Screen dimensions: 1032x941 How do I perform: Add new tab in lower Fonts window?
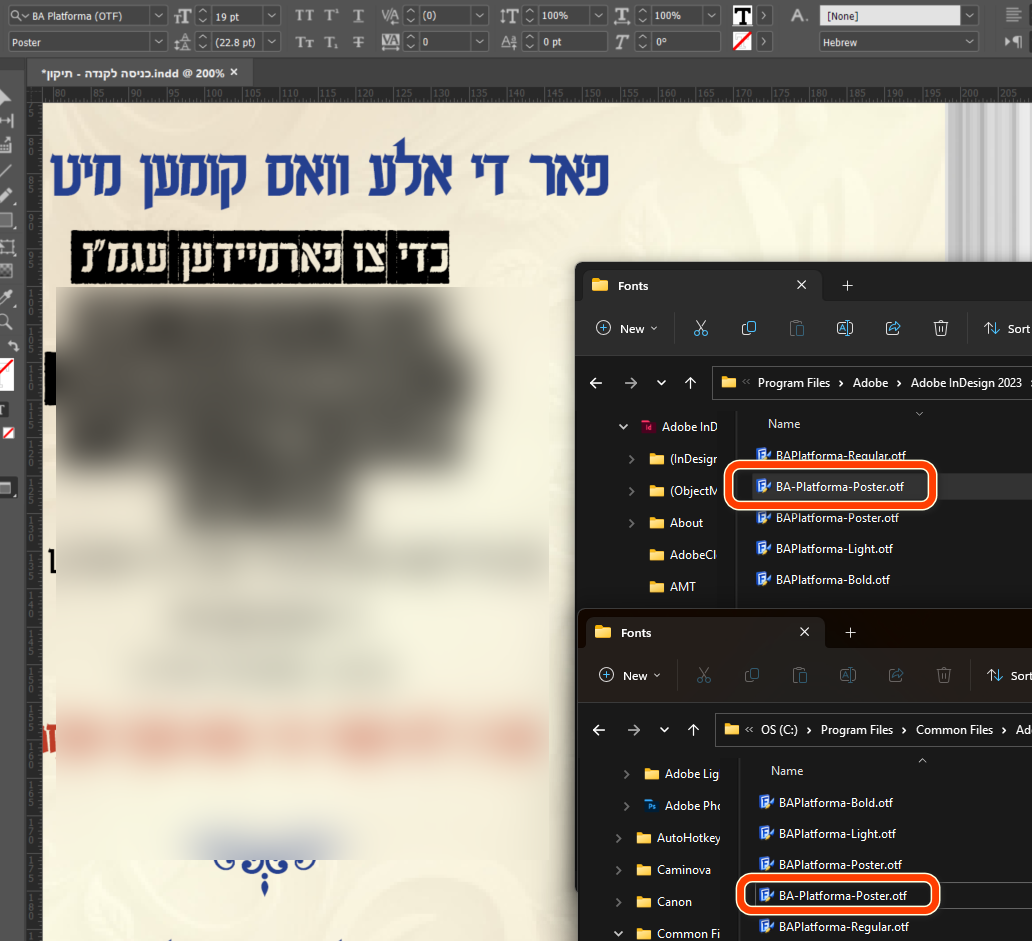[x=850, y=632]
